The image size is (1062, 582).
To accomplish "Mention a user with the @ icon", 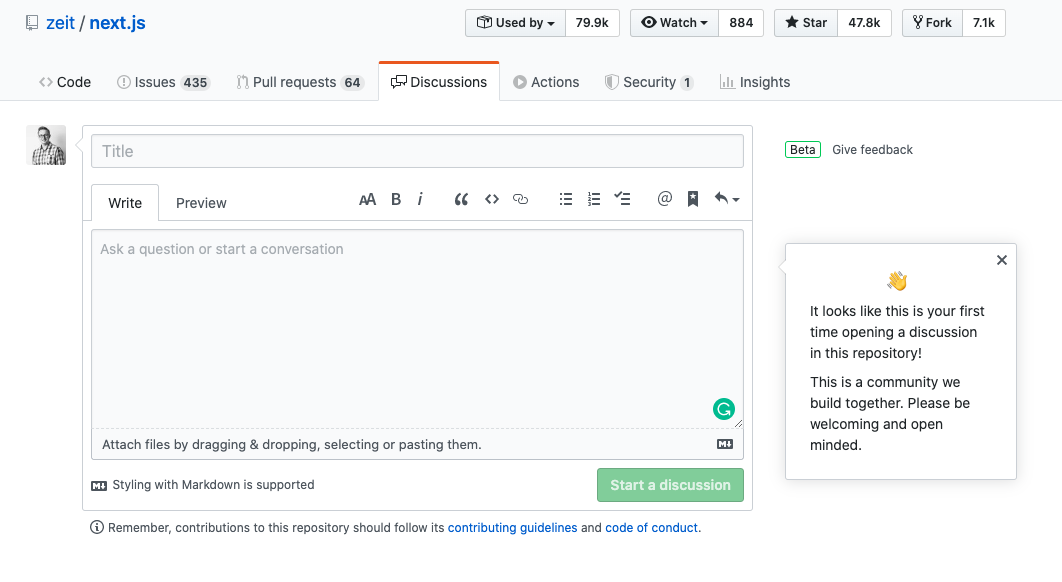I will (x=664, y=199).
